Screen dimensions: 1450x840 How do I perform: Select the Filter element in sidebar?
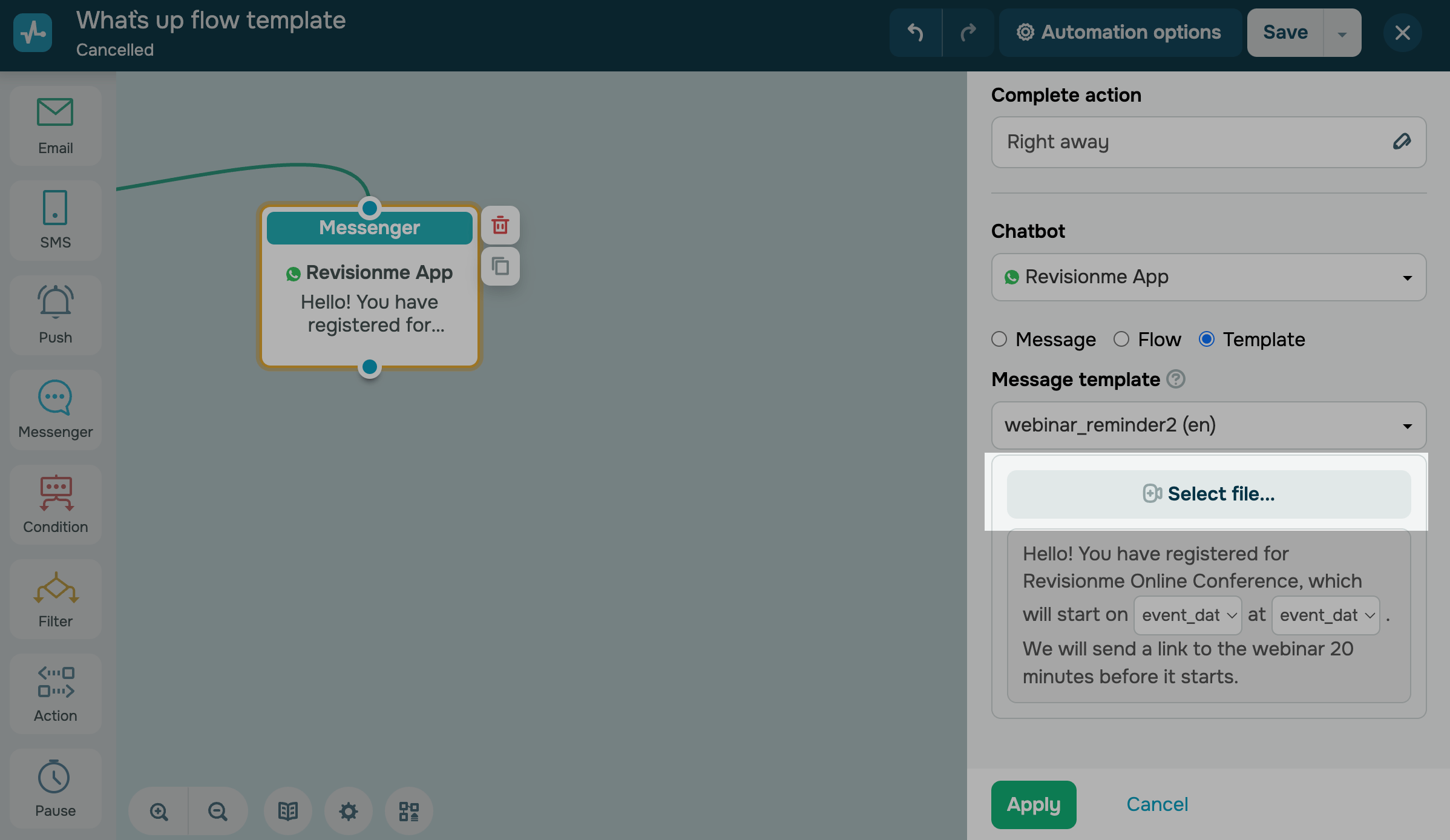pyautogui.click(x=55, y=599)
